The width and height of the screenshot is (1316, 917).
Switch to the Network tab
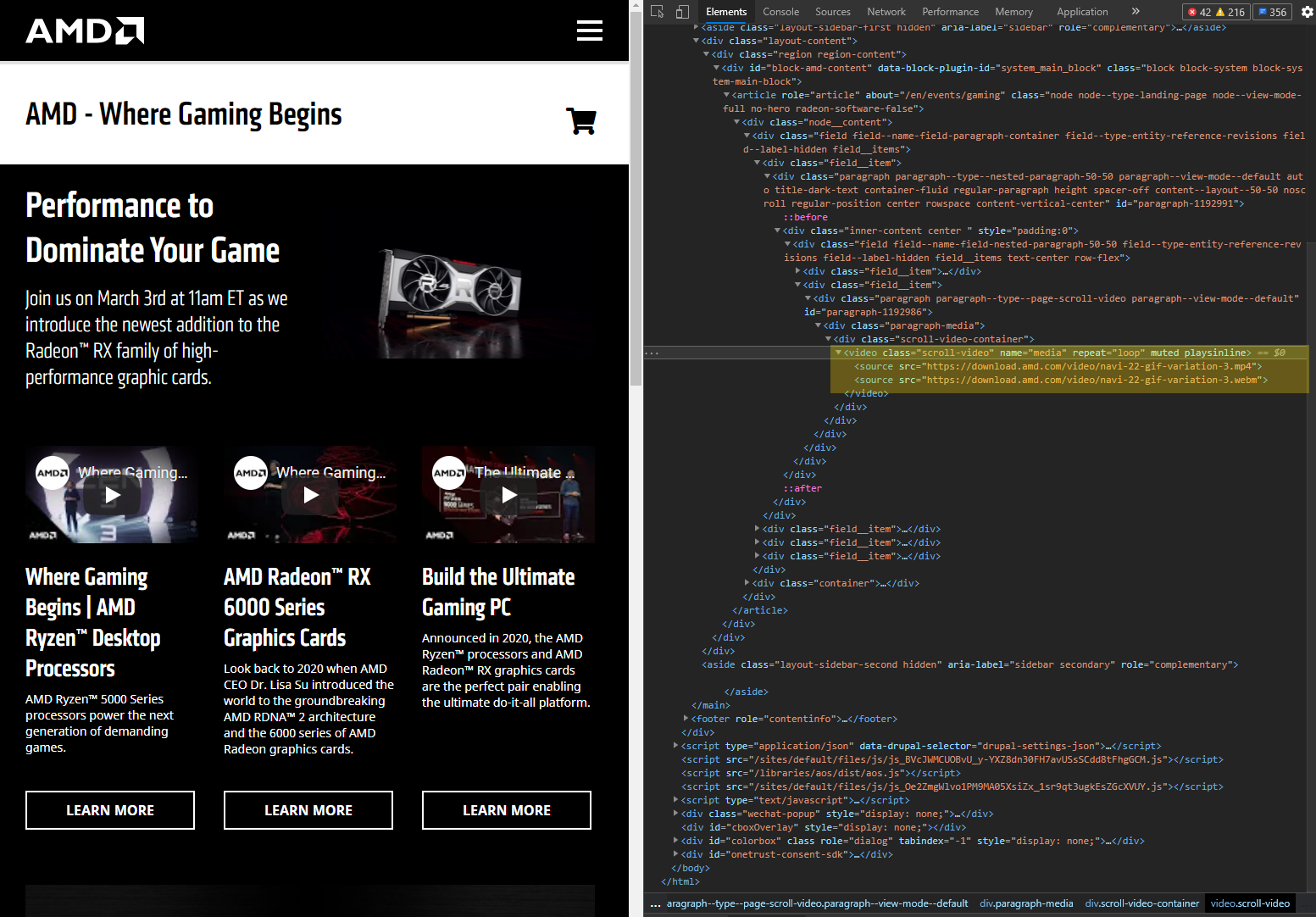coord(886,12)
